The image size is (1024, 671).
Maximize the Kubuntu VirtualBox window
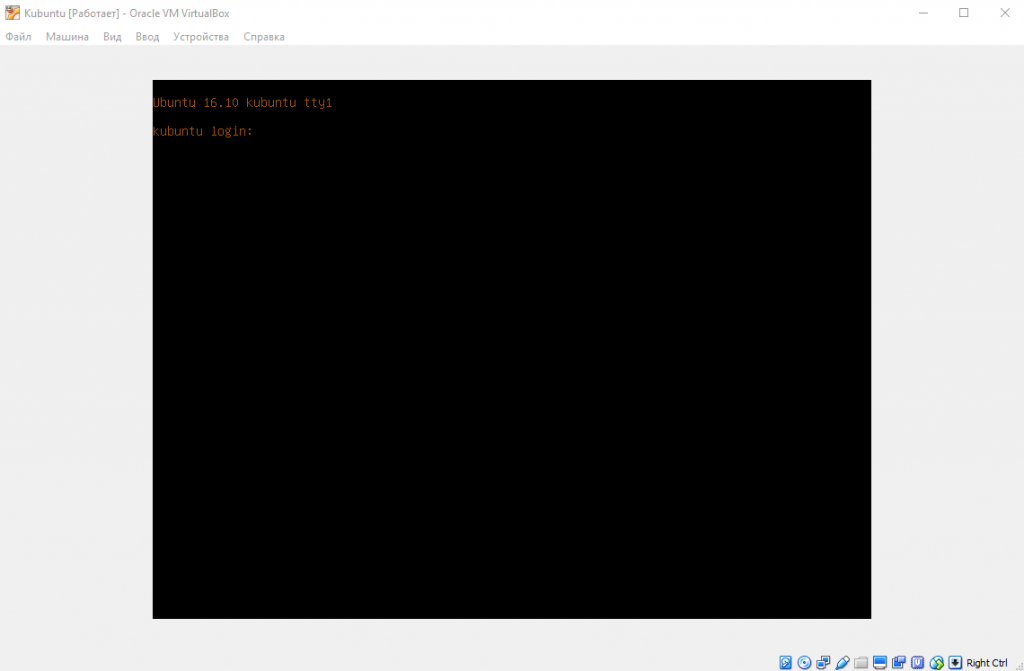963,13
